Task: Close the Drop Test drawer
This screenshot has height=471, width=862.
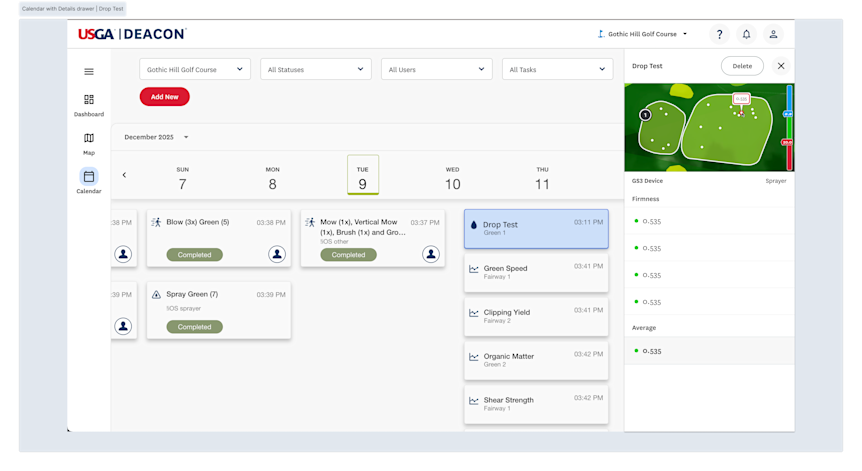Action: 781,66
